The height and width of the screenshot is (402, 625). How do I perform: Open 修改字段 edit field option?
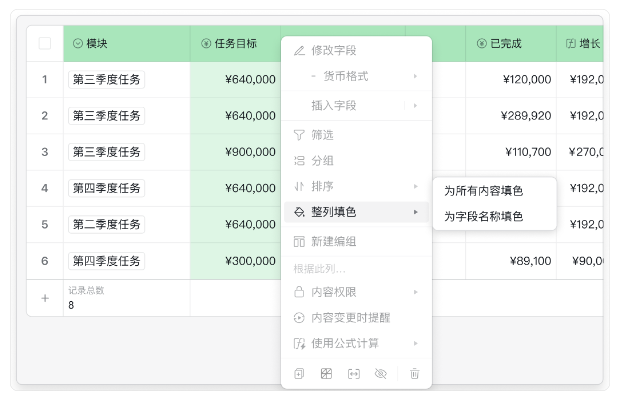click(333, 50)
